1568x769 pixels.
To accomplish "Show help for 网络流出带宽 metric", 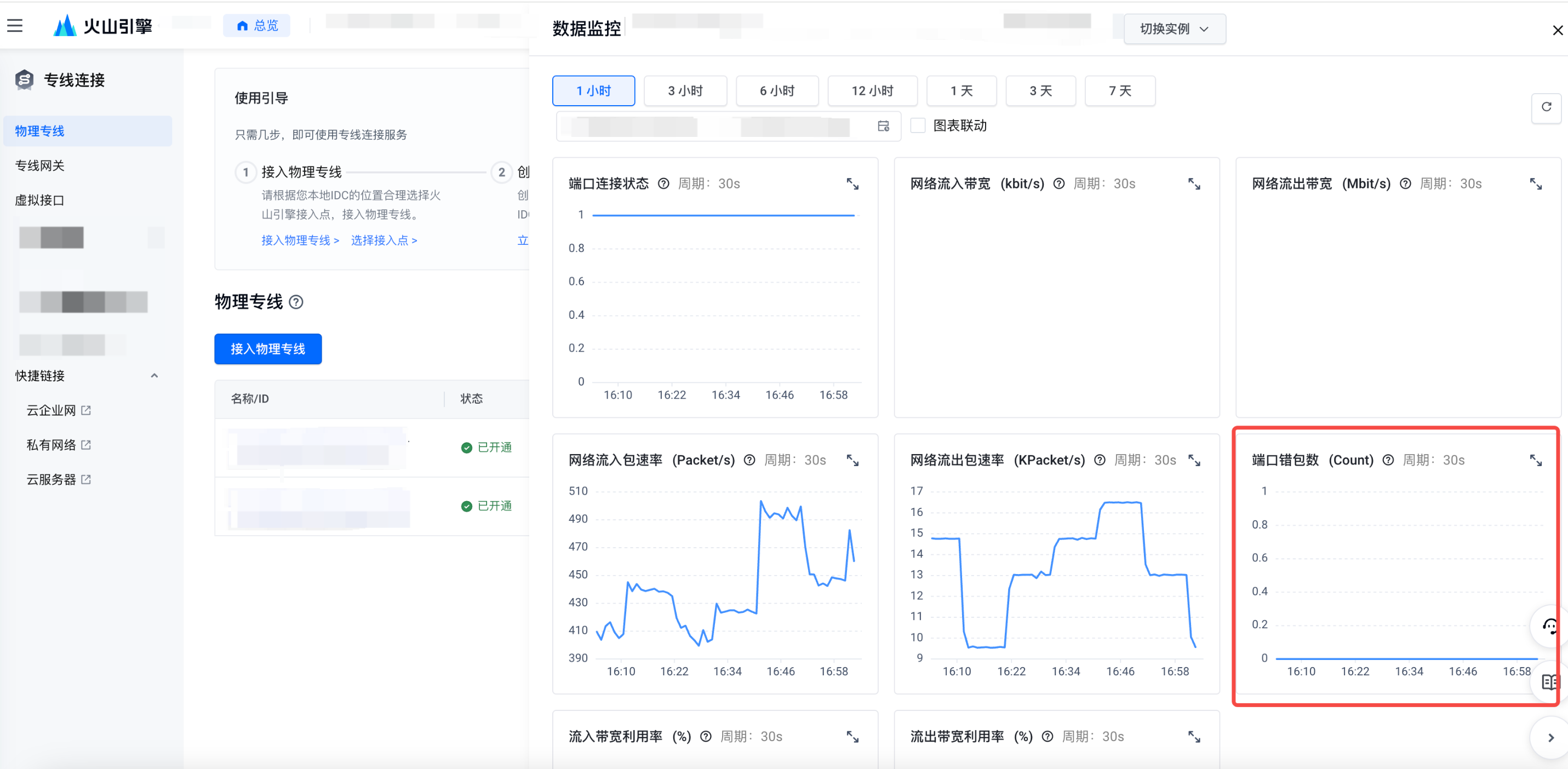I will coord(1405,183).
